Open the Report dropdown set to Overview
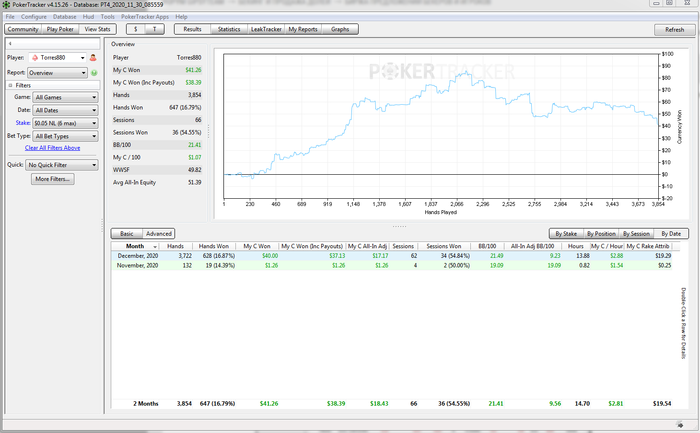 (58, 73)
